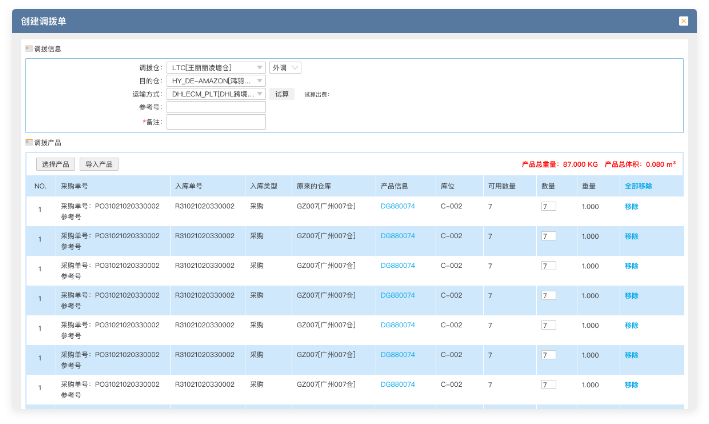
Task: Click into the 备注 remarks field
Action: coord(216,122)
